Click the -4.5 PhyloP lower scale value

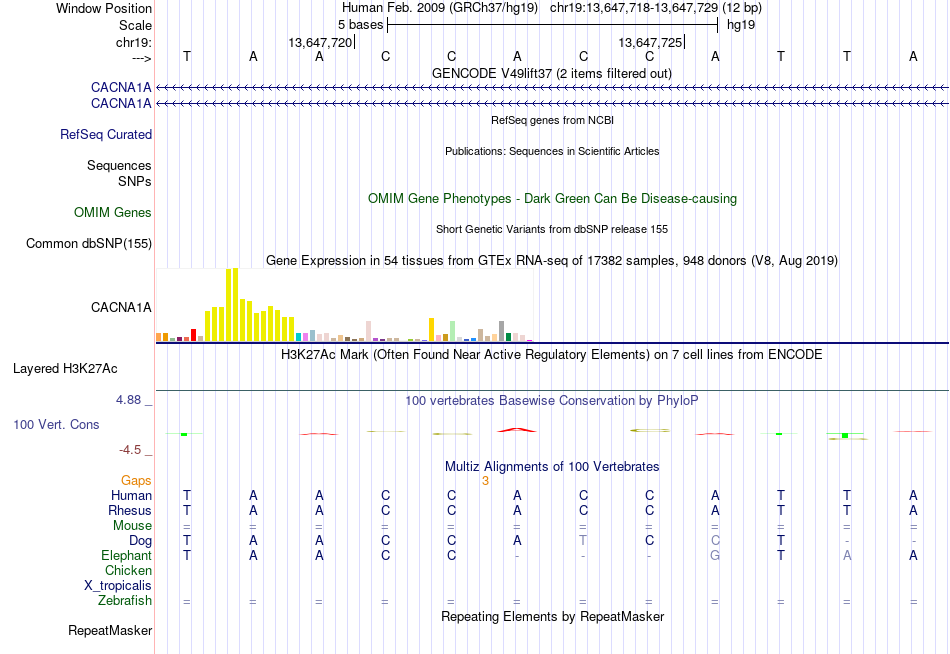pyautogui.click(x=130, y=450)
